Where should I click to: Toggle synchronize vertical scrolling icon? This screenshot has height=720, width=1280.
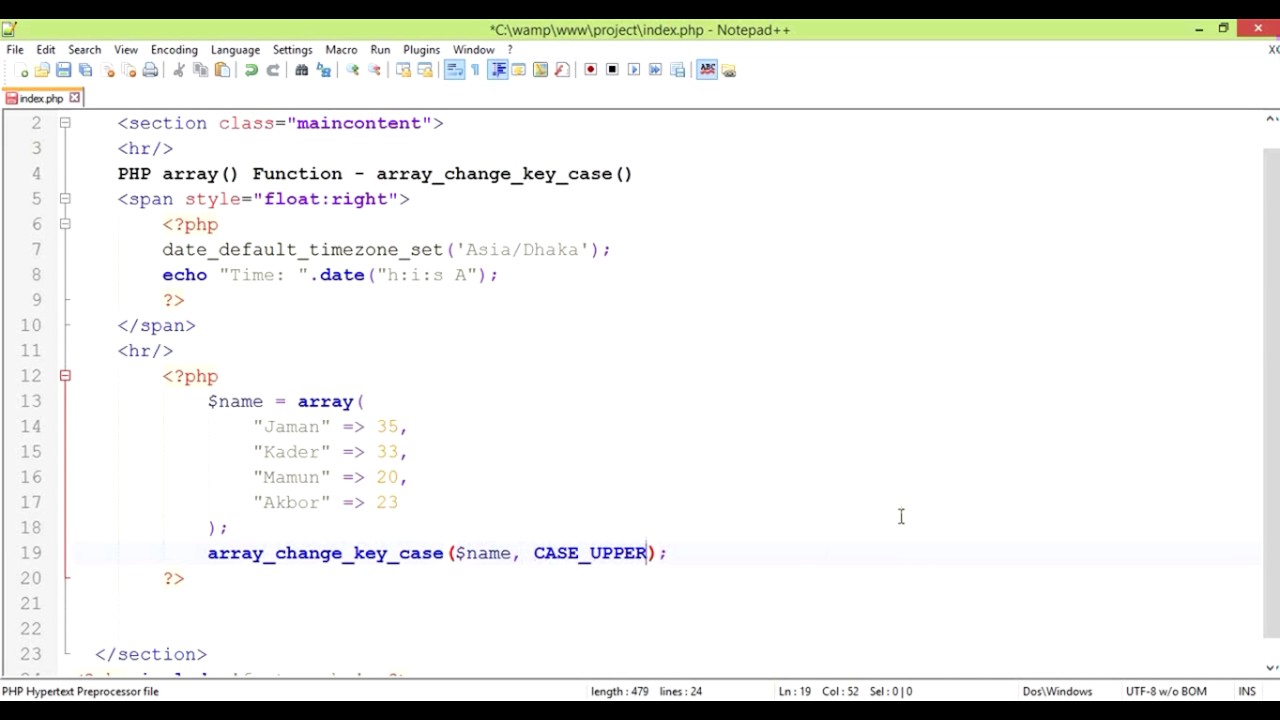[x=404, y=70]
